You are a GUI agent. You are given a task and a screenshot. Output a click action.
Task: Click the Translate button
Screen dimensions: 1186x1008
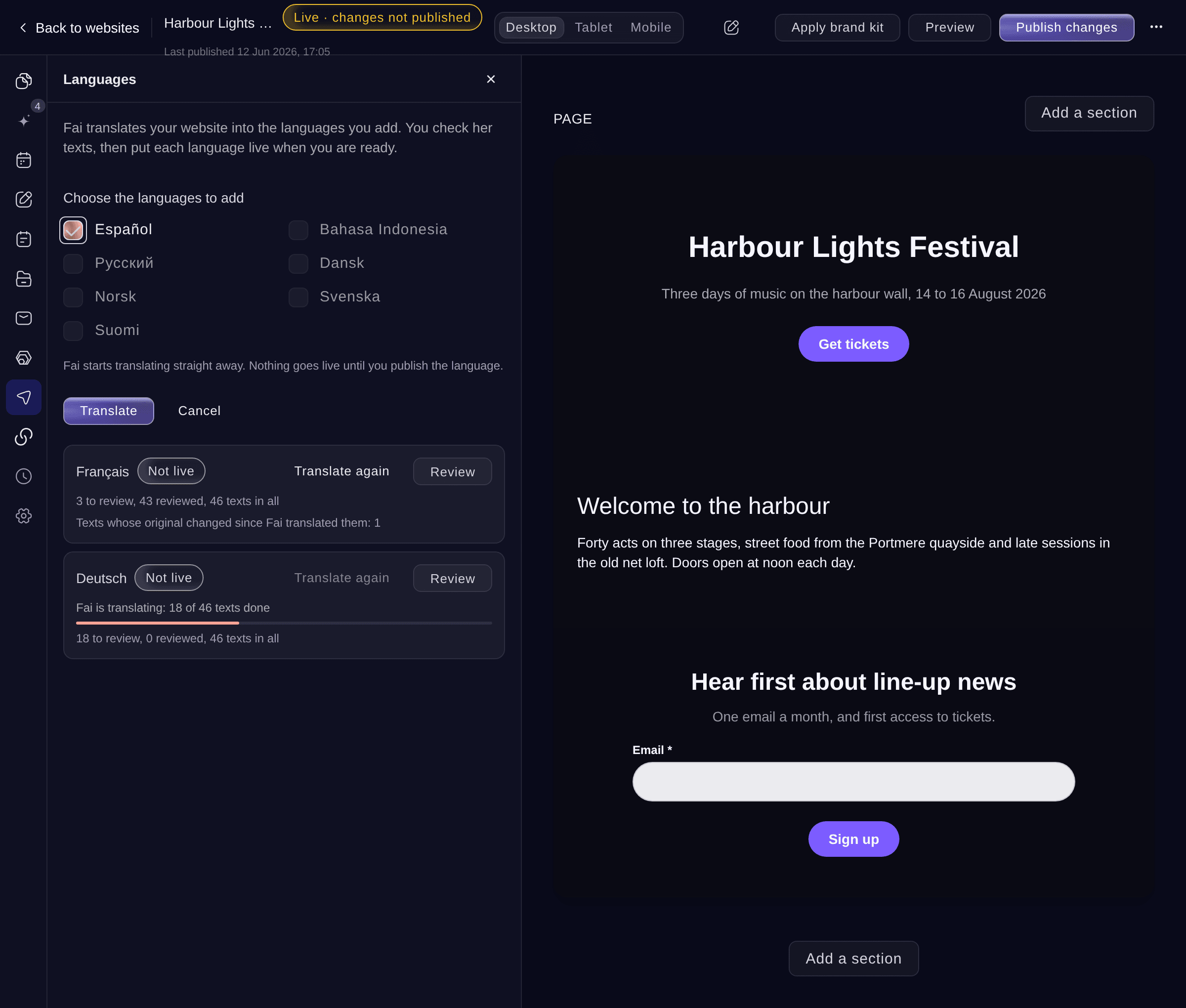pos(109,411)
